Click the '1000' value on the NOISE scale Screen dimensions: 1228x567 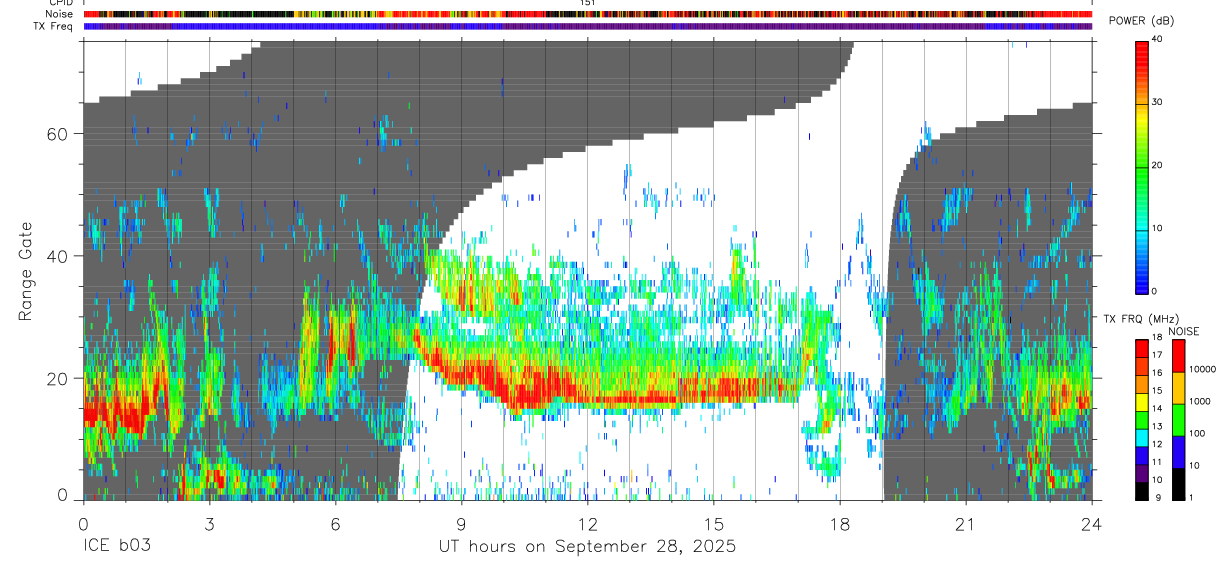[x=1200, y=402]
